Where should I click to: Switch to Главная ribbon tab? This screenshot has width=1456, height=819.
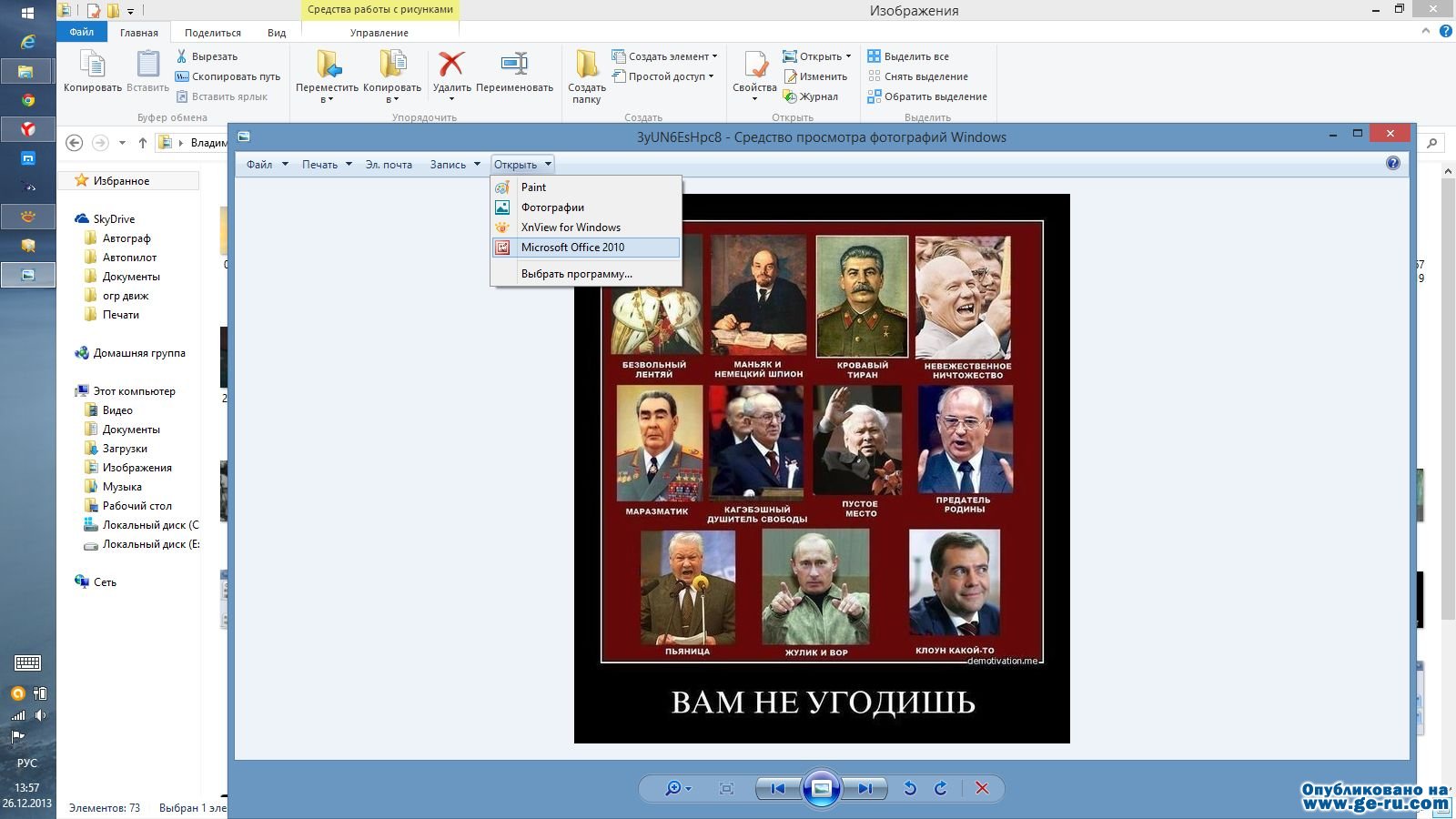[139, 33]
